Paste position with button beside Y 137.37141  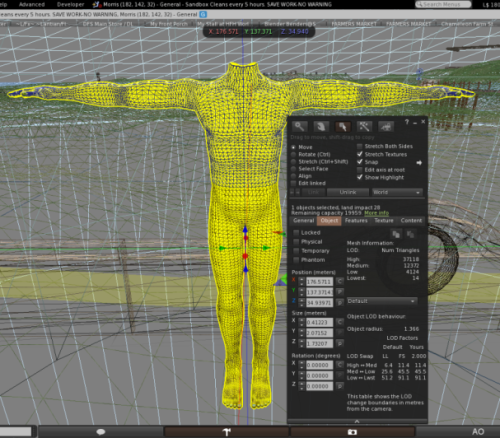(339, 292)
